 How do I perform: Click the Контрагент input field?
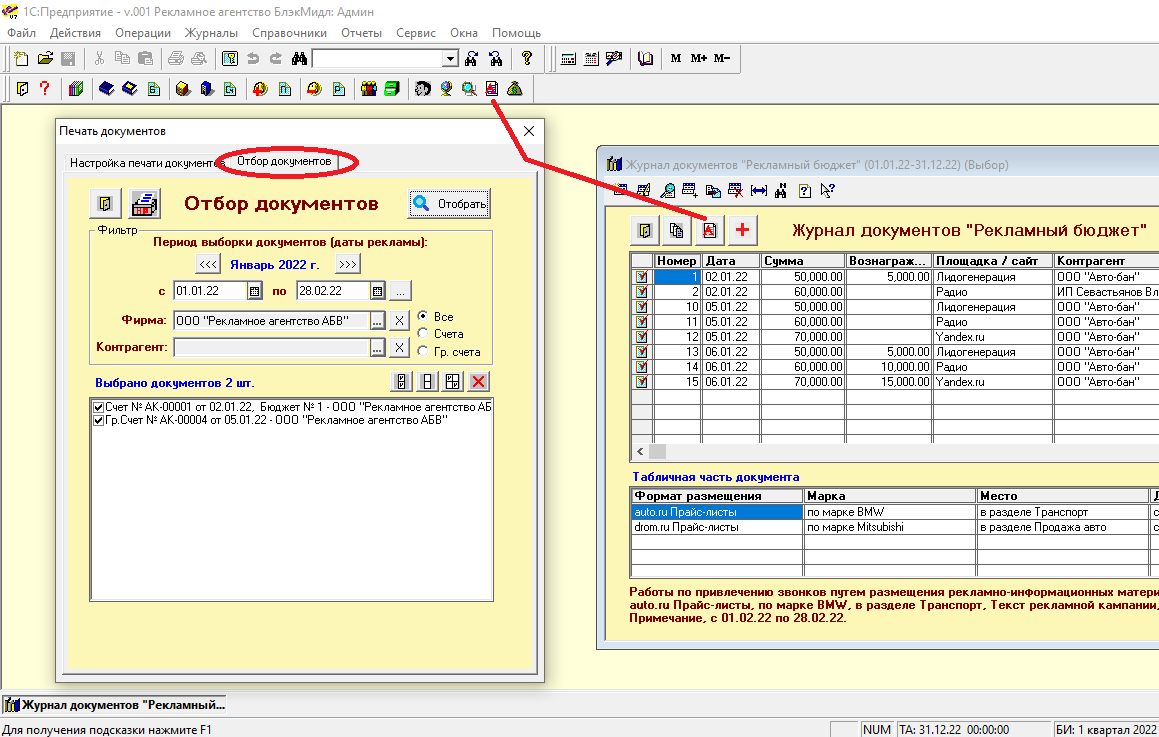tap(271, 347)
